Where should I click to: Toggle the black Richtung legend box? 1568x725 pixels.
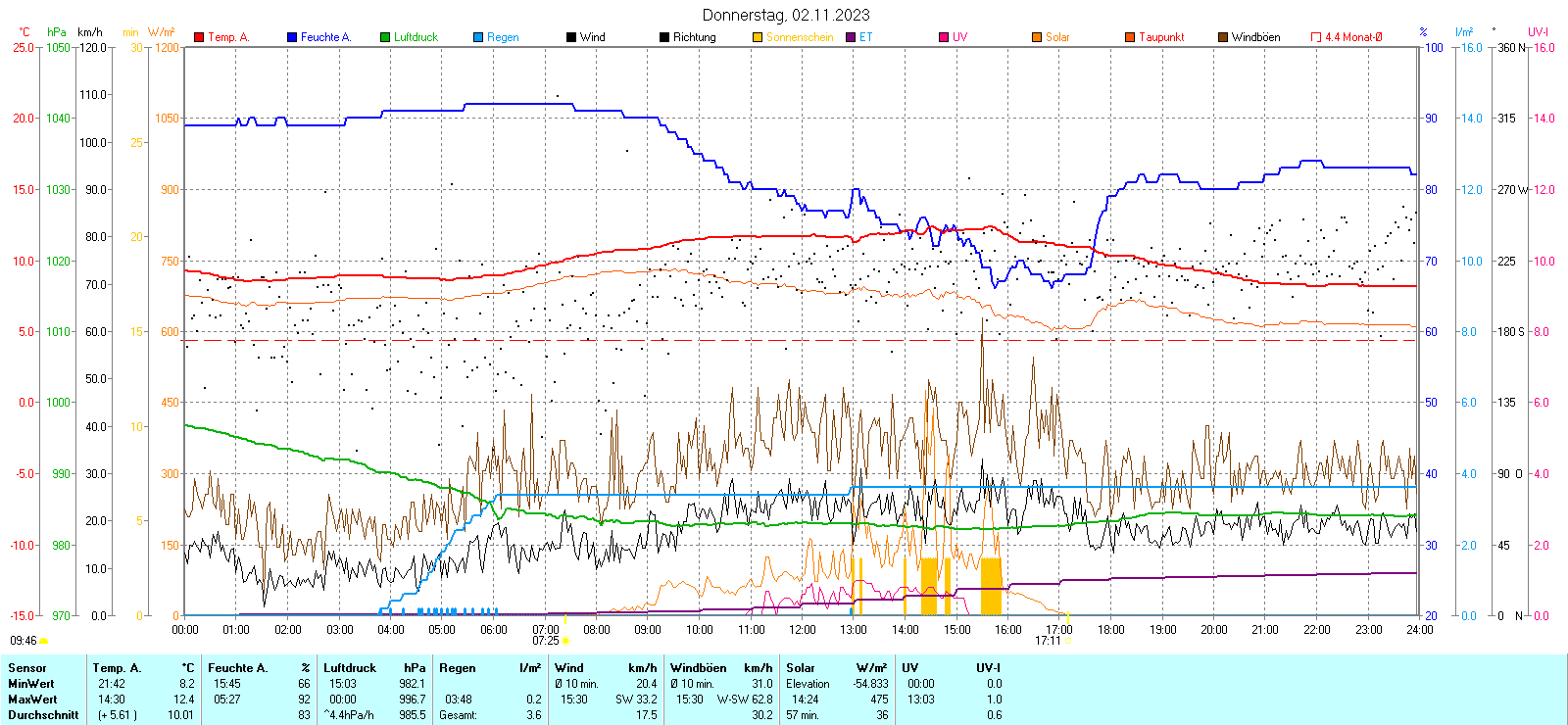pyautogui.click(x=664, y=37)
